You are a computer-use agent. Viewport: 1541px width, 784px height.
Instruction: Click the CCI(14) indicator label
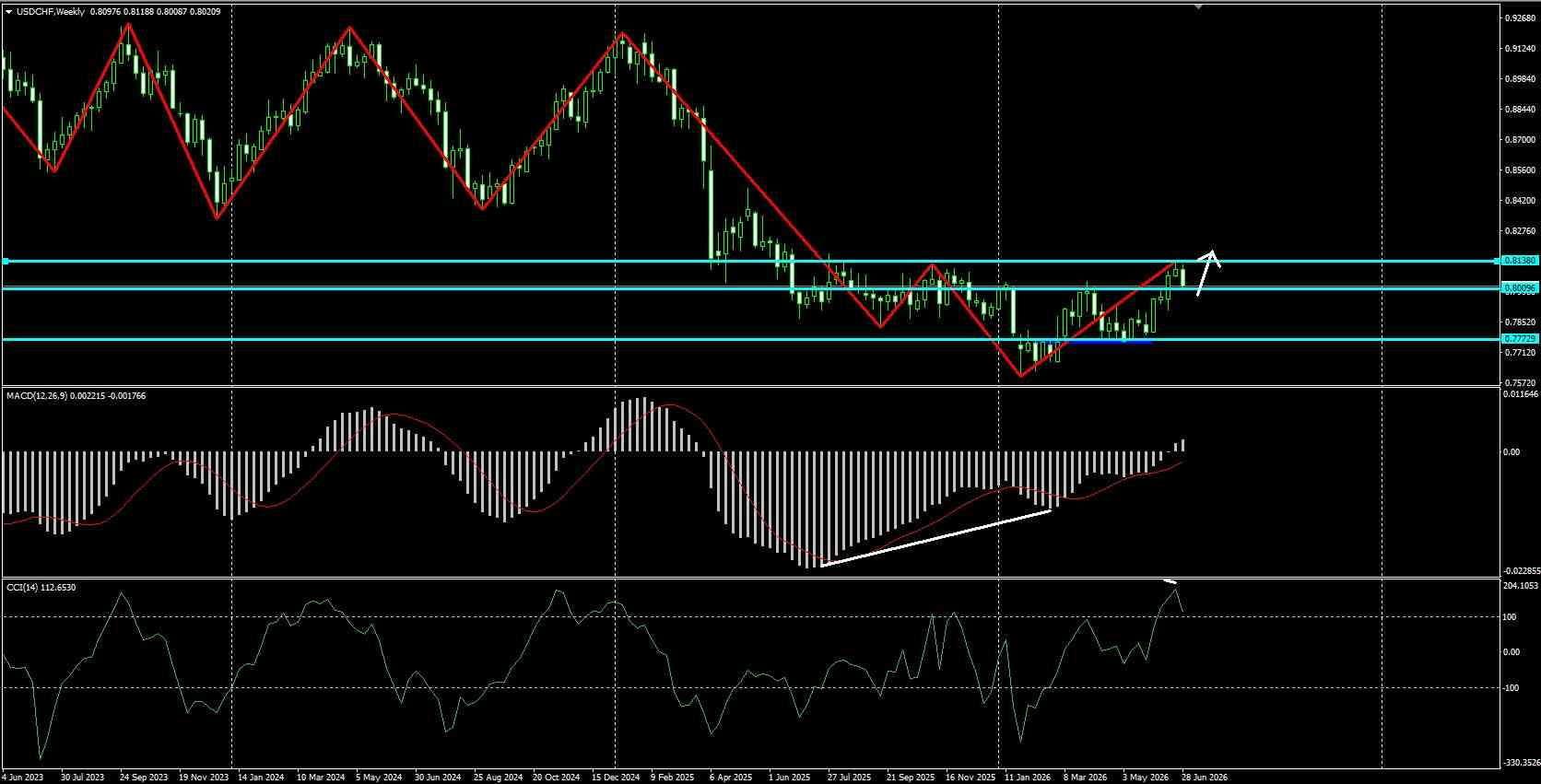20,587
